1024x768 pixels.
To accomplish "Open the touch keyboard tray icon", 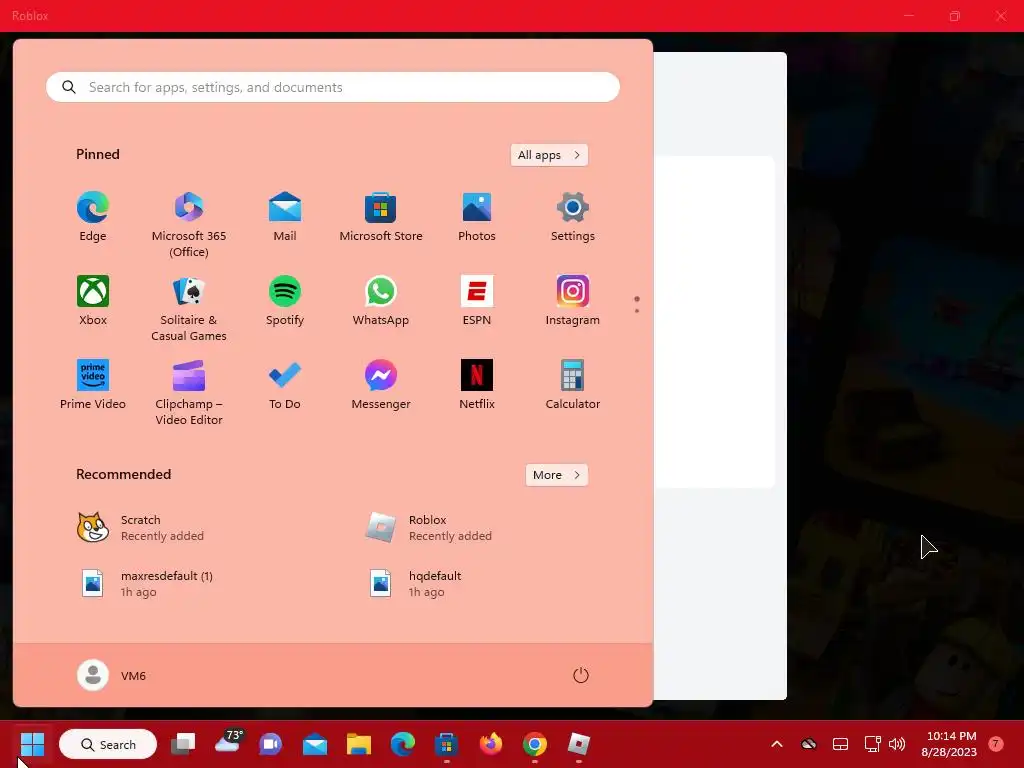I will click(840, 744).
